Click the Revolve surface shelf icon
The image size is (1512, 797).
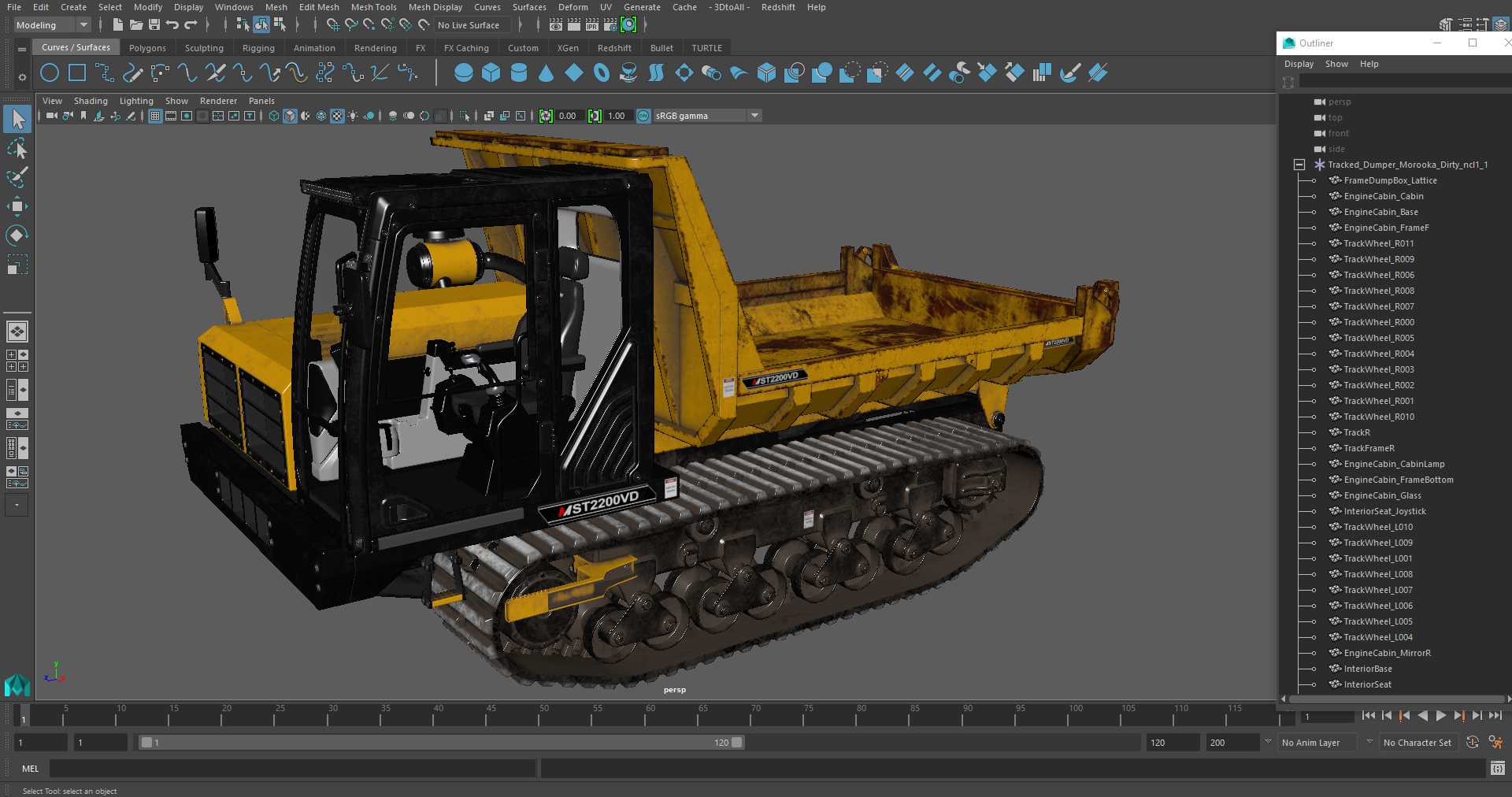coord(628,73)
